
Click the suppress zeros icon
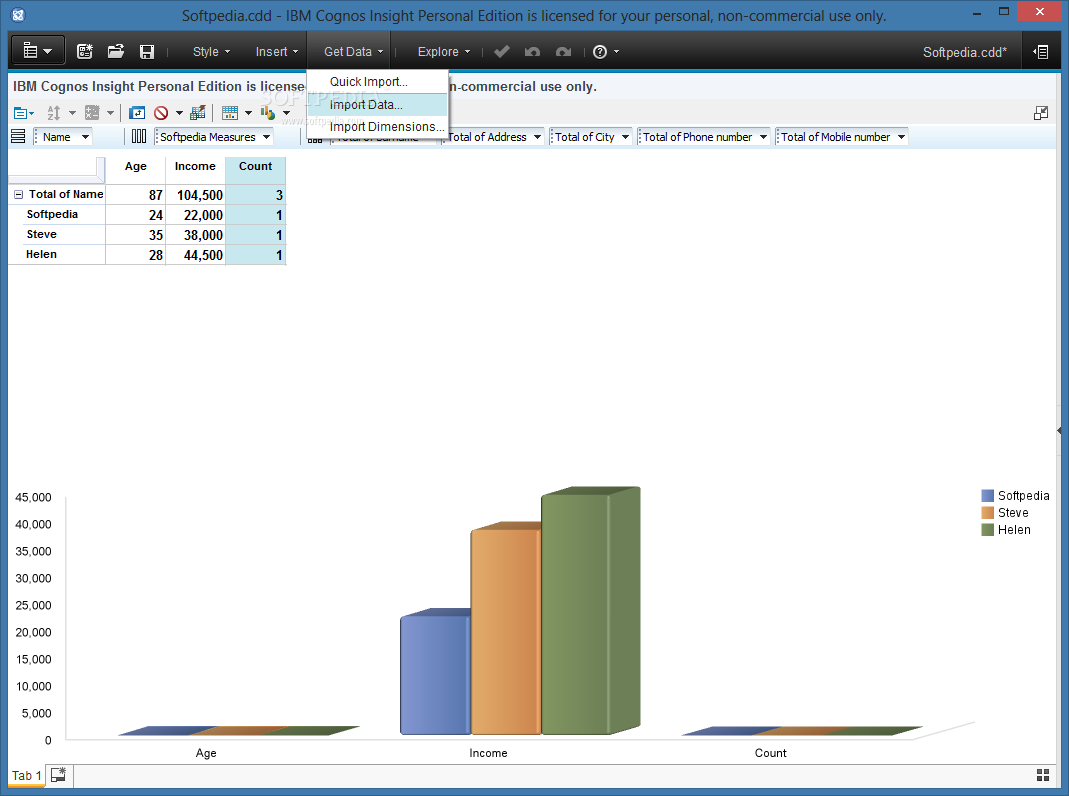161,113
